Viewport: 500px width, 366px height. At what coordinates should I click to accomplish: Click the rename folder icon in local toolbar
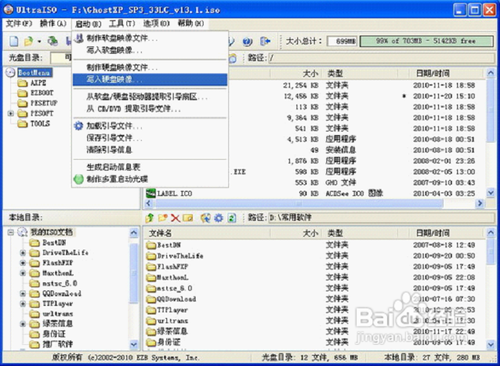click(x=188, y=218)
